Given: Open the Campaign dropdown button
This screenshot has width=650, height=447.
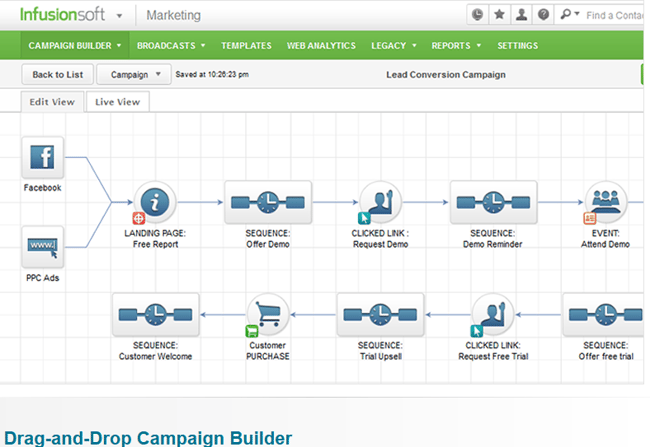Looking at the screenshot, I should coord(134,75).
